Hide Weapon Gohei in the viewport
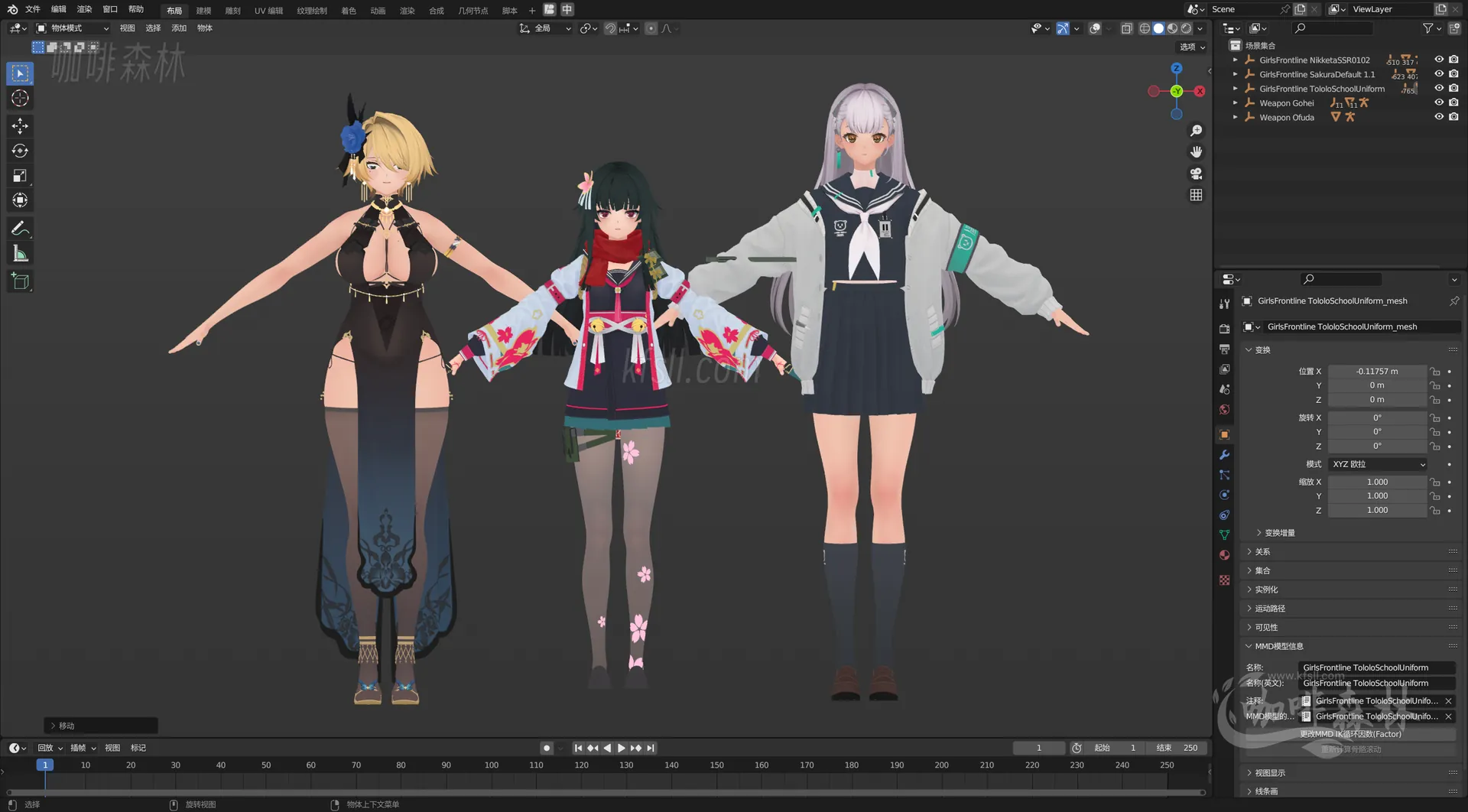This screenshot has width=1468, height=812. coord(1440,102)
